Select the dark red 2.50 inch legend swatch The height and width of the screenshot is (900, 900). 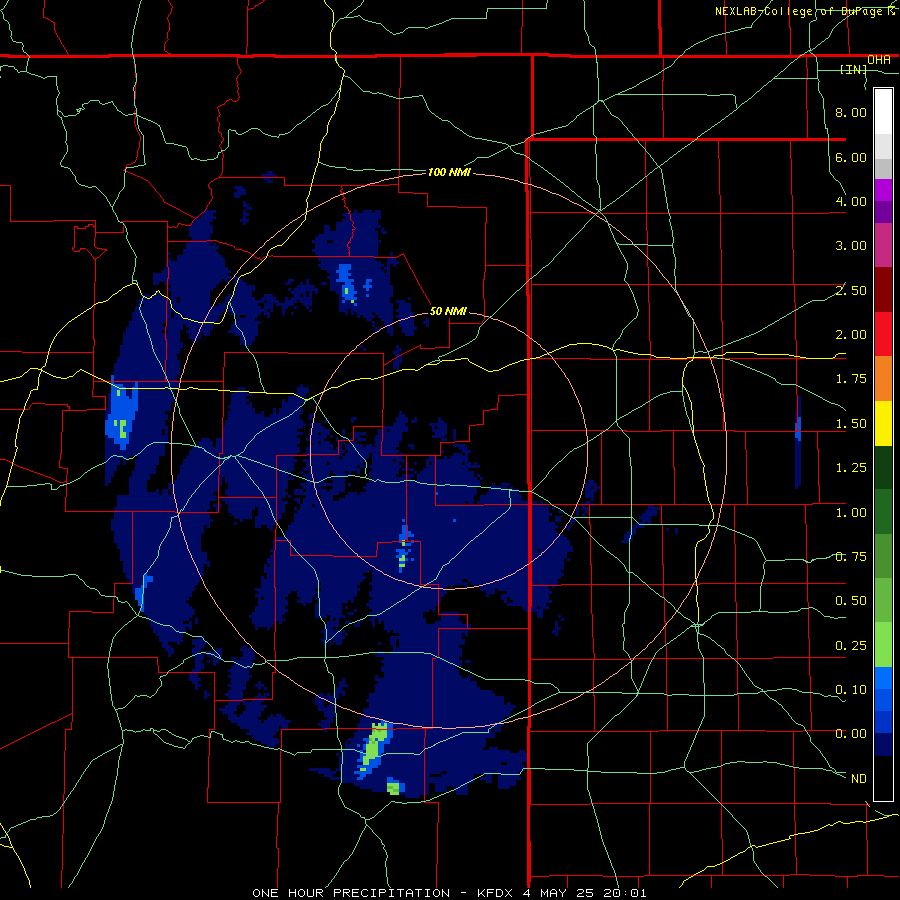coord(883,290)
